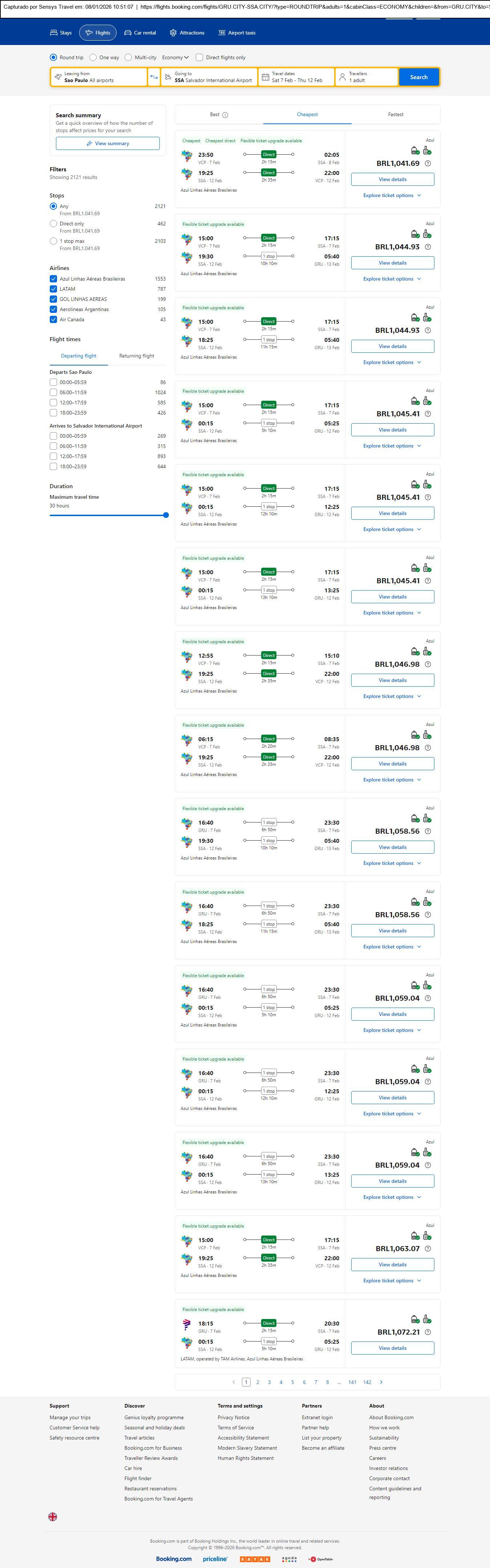This screenshot has width=490, height=1568.
Task: Click the UK flag language icon
Action: click(x=53, y=1516)
